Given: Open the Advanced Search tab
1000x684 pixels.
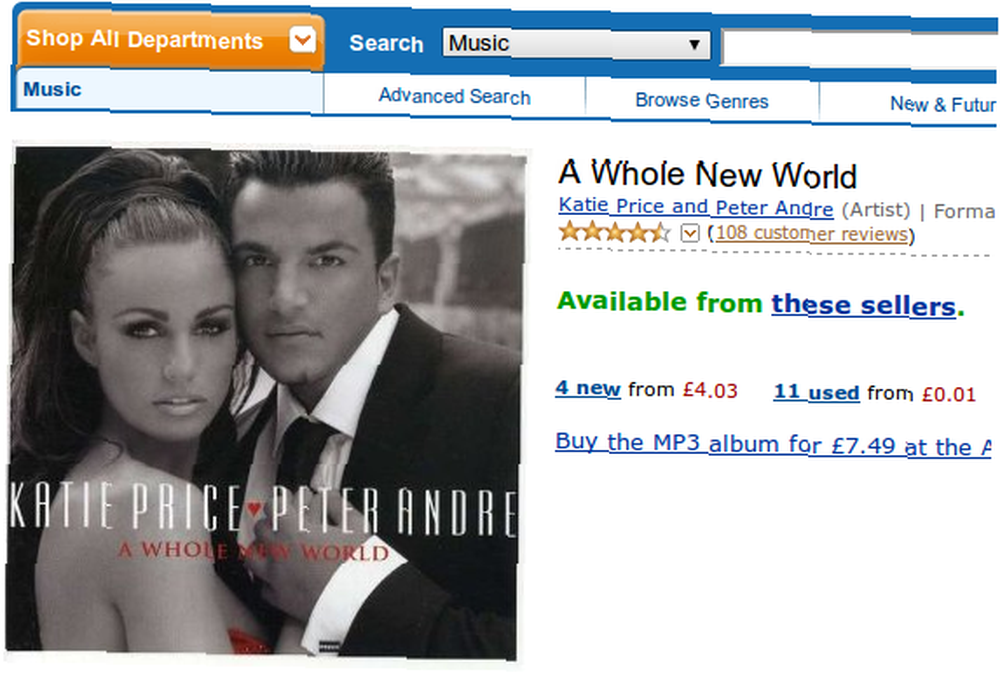Looking at the screenshot, I should tap(455, 96).
